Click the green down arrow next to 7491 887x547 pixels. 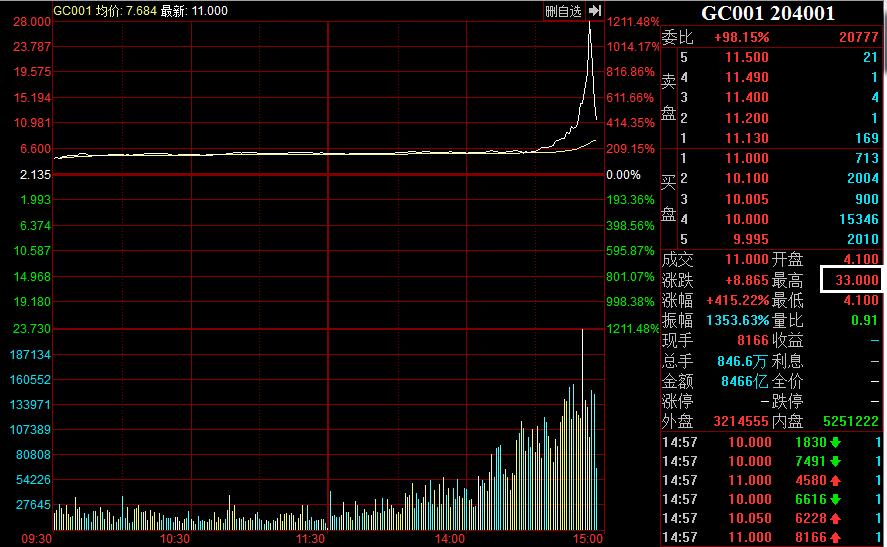click(x=834, y=461)
